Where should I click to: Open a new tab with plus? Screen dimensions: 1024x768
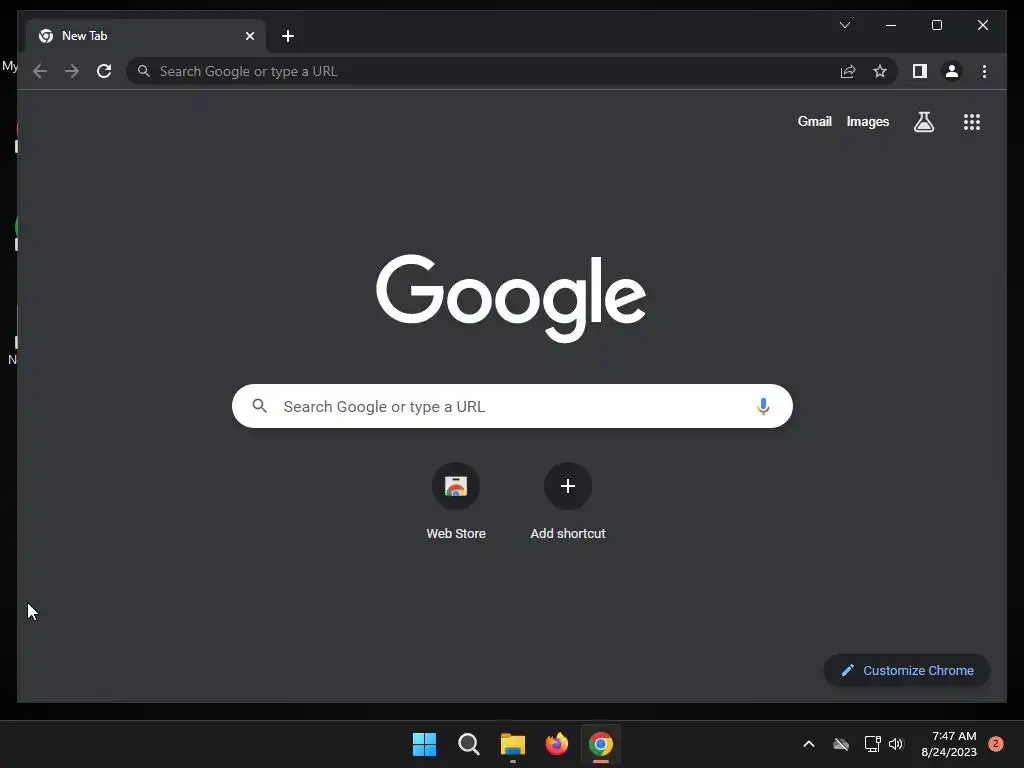(288, 36)
